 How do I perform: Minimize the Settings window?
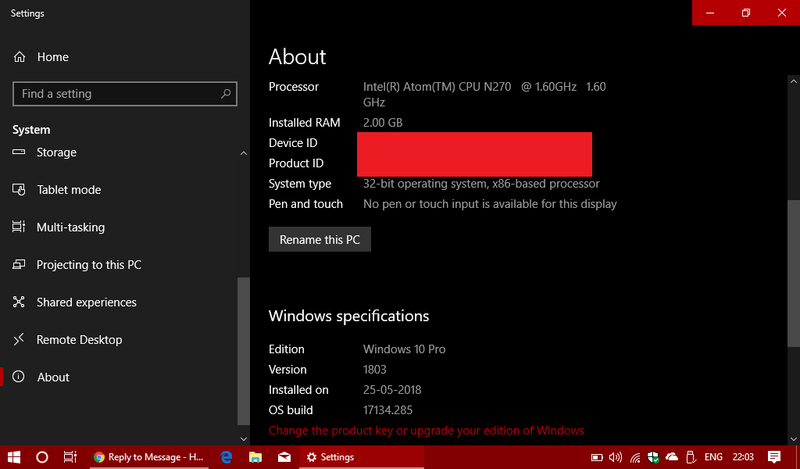710,13
